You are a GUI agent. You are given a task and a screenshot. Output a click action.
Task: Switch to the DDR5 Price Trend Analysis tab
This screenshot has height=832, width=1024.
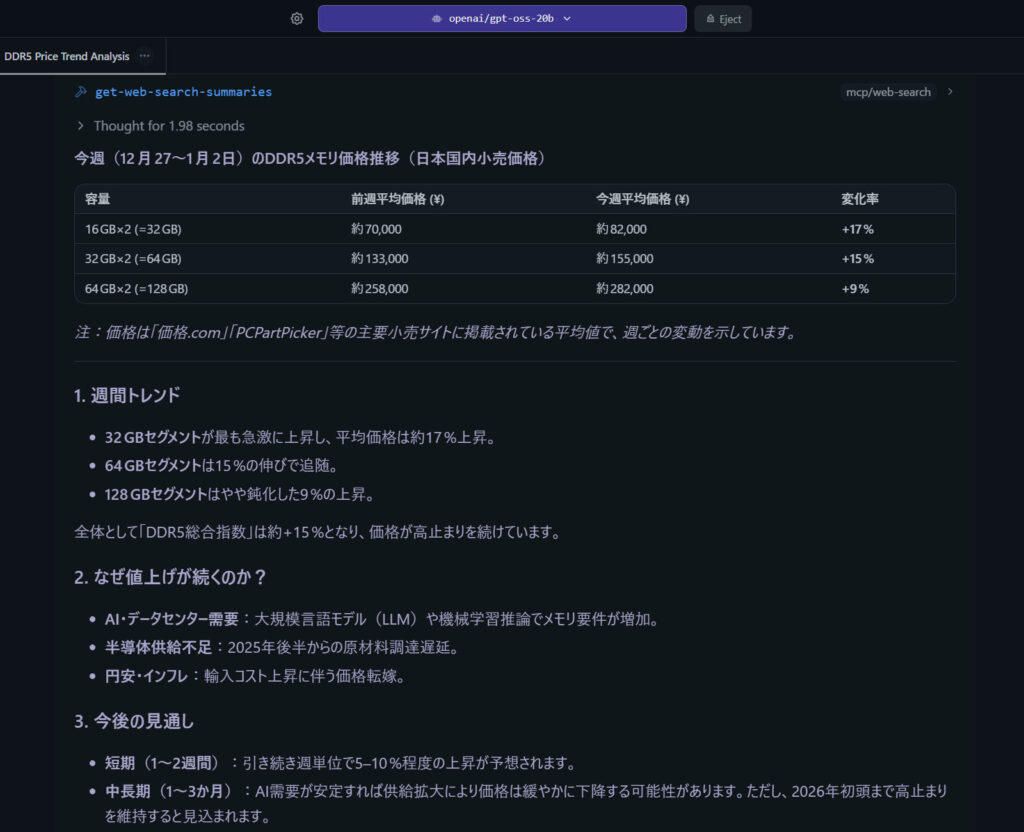pos(66,56)
